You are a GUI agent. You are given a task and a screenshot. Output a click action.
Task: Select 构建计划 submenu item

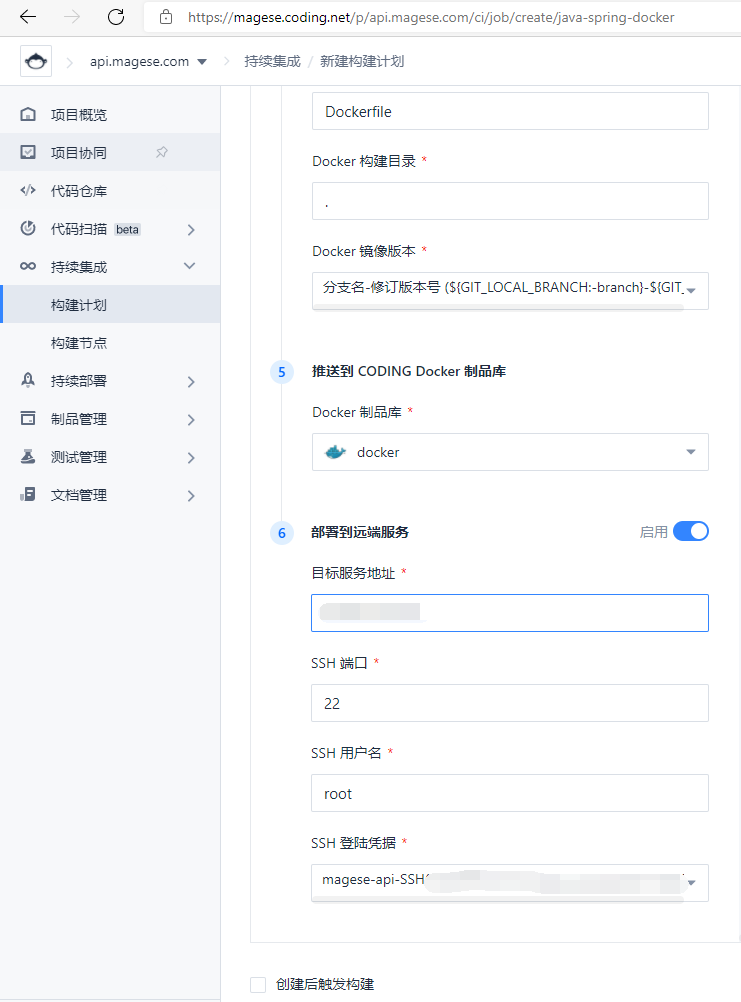[110, 304]
